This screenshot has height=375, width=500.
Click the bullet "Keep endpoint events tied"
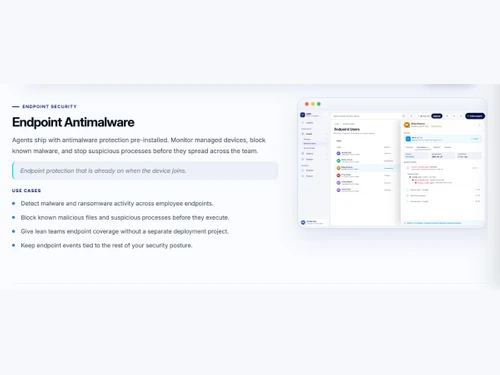click(x=106, y=245)
